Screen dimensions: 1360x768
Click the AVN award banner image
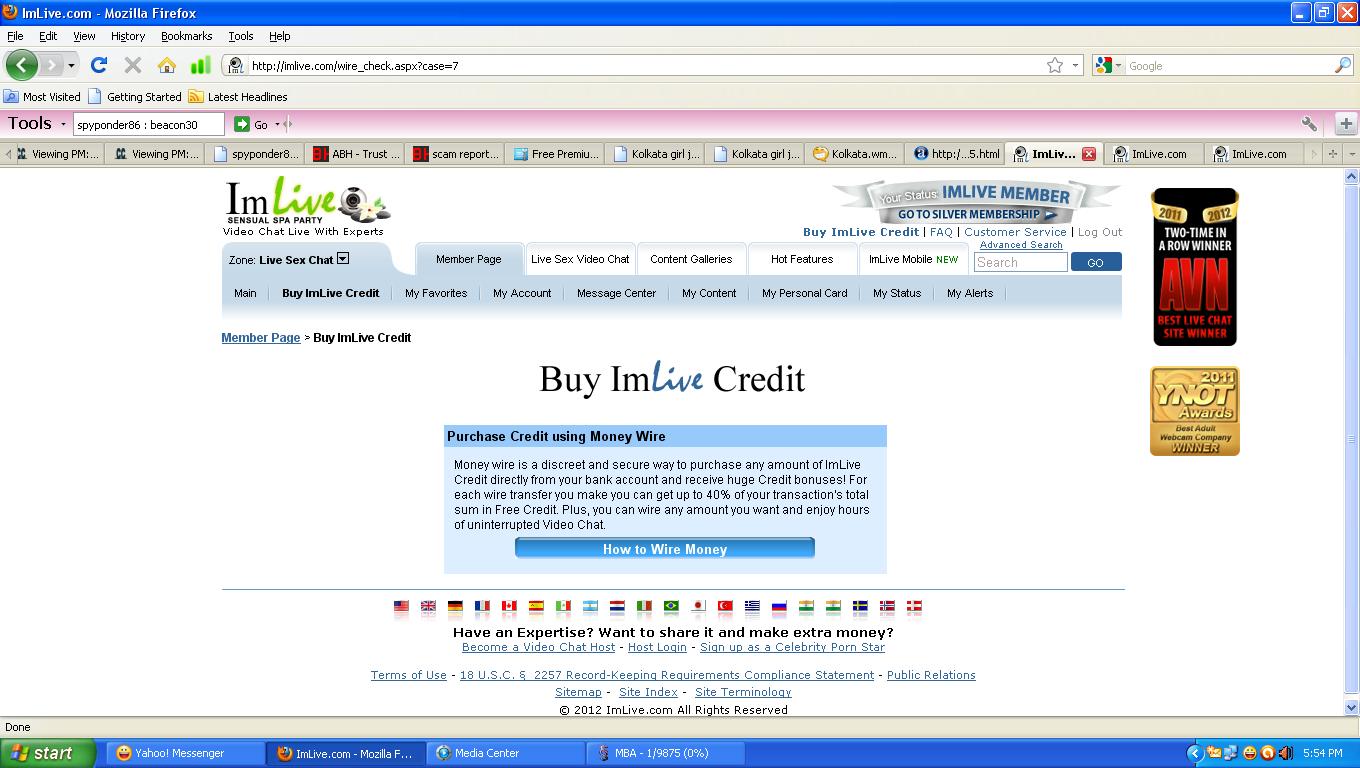click(x=1195, y=267)
